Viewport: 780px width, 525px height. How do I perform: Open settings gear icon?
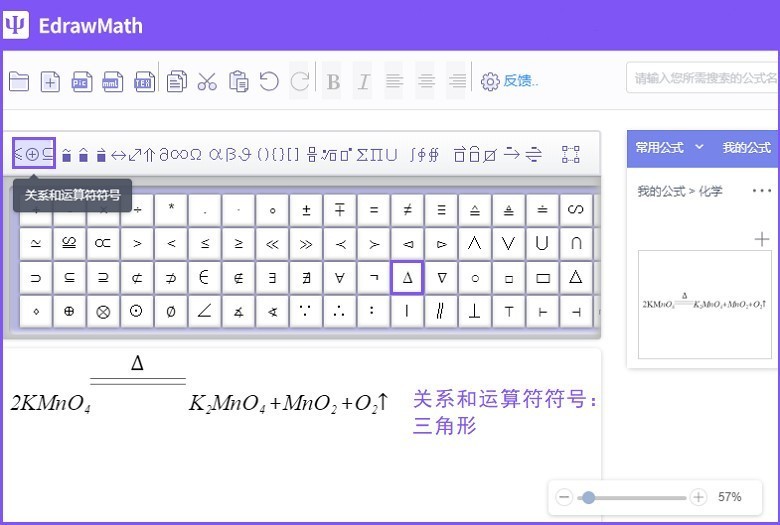490,81
